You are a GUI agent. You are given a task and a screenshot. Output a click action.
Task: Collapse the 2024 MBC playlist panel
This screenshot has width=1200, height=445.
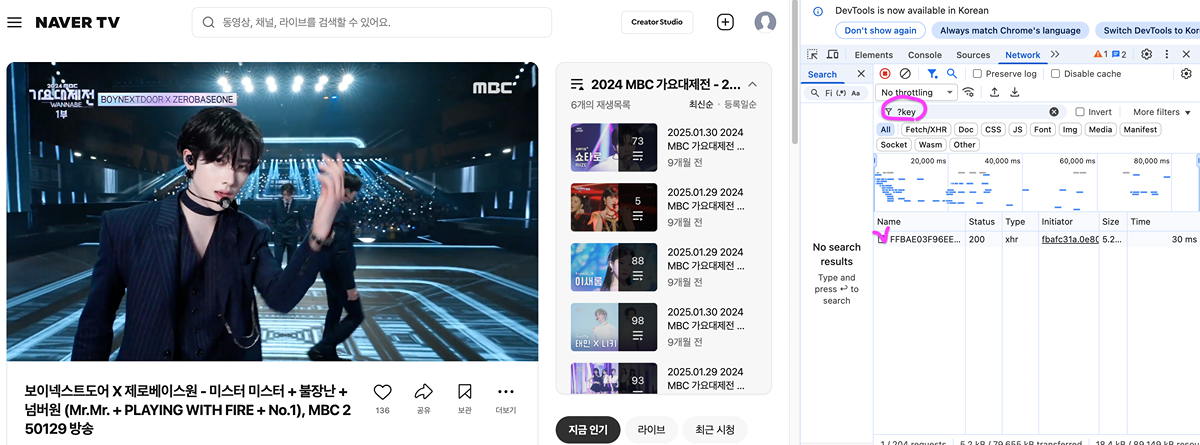pyautogui.click(x=752, y=85)
